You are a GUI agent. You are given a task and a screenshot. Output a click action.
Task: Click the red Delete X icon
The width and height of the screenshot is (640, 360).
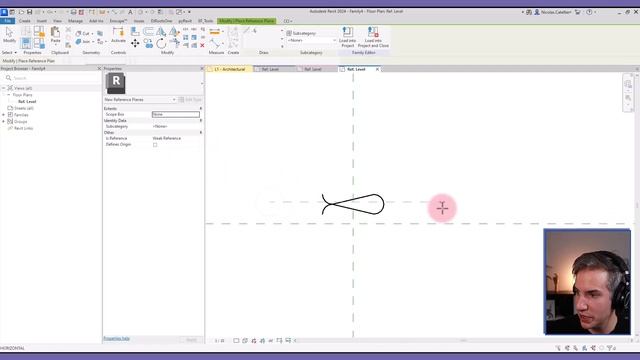point(202,45)
